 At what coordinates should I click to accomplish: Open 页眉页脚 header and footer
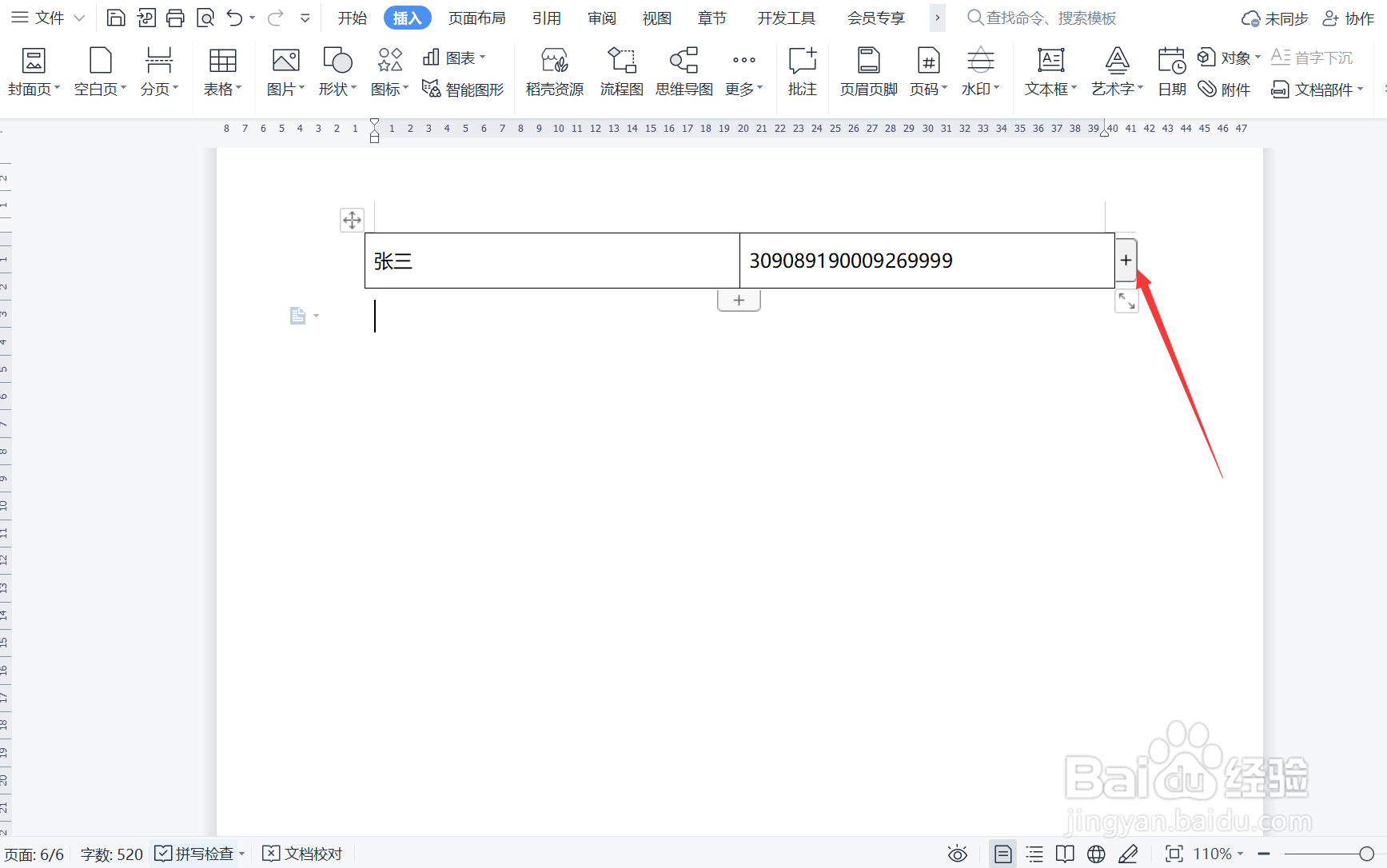(x=868, y=72)
